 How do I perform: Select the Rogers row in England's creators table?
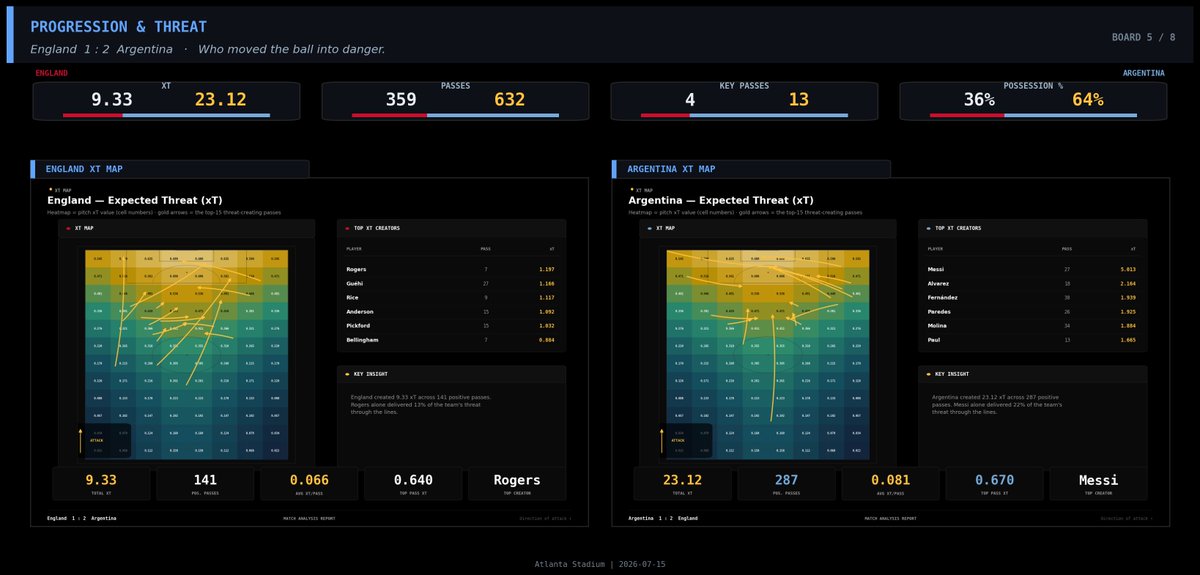click(x=451, y=269)
